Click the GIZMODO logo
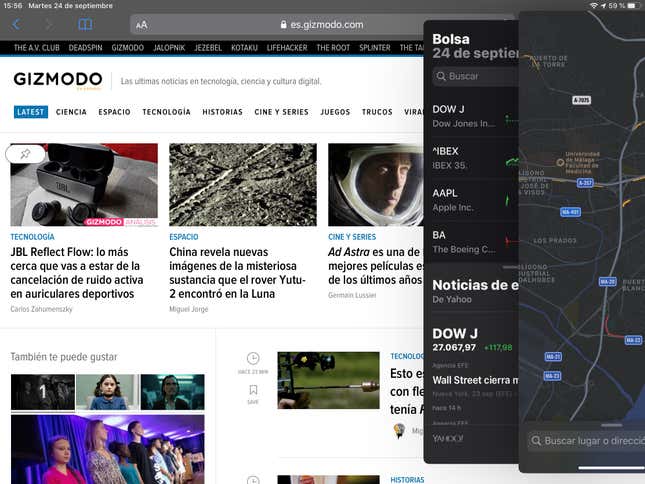Screen dimensions: 645x484 tap(58, 80)
